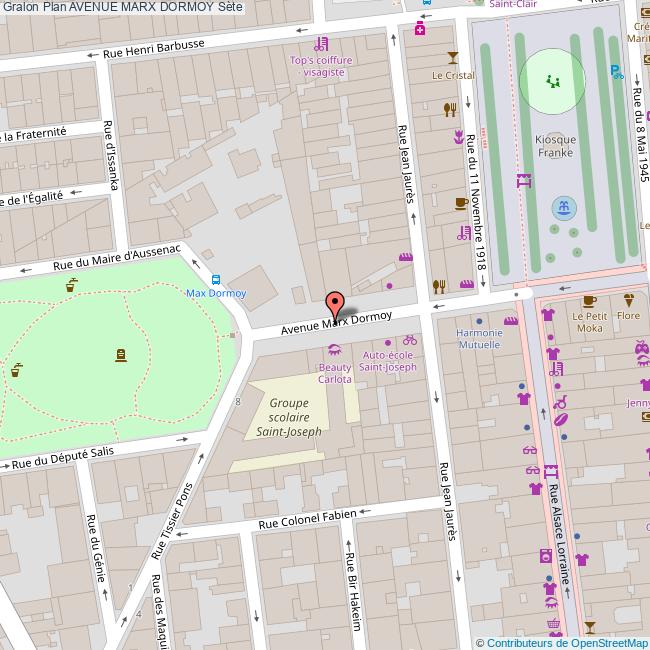Open the Contributeurs de OpenStreetMap link
650x650 pixels.
click(x=561, y=642)
